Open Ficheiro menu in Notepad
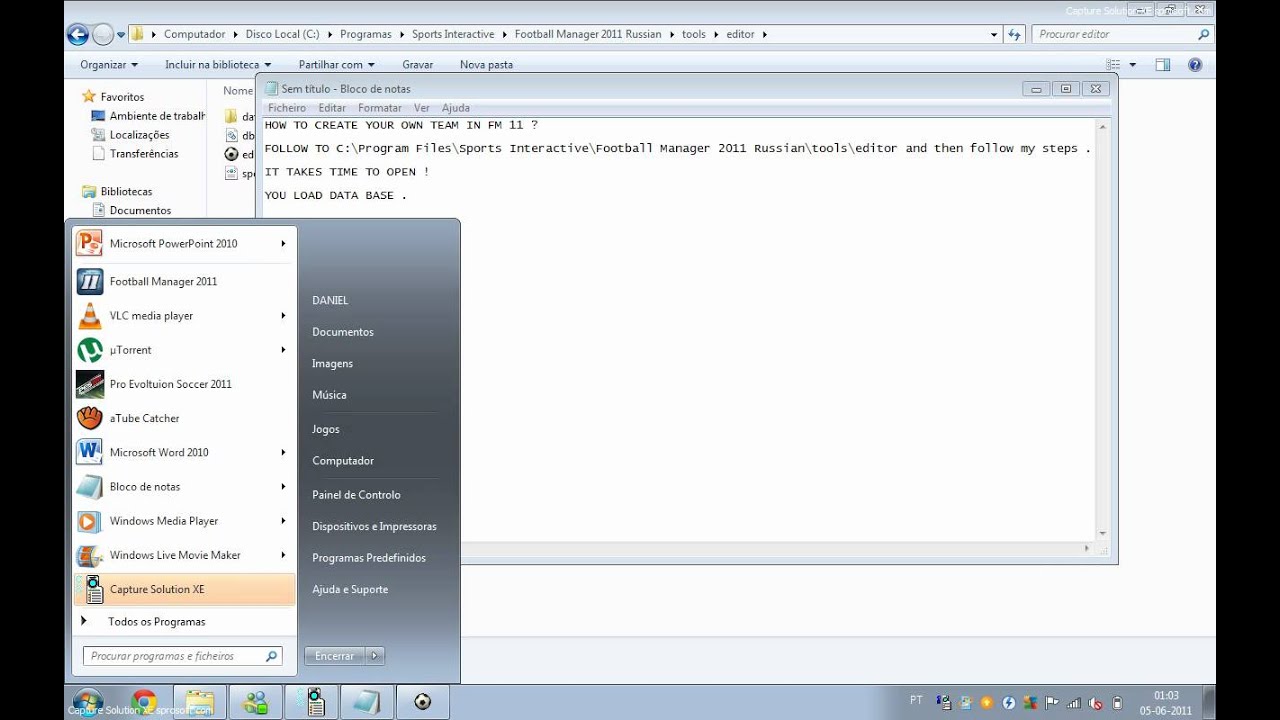This screenshot has height=720, width=1280. (287, 108)
